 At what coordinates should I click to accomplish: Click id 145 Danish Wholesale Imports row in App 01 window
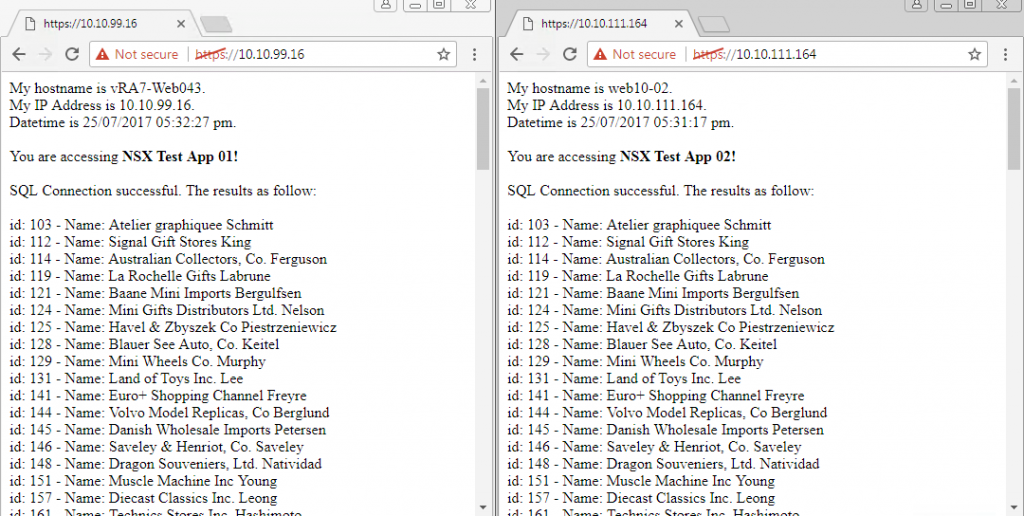click(x=167, y=430)
